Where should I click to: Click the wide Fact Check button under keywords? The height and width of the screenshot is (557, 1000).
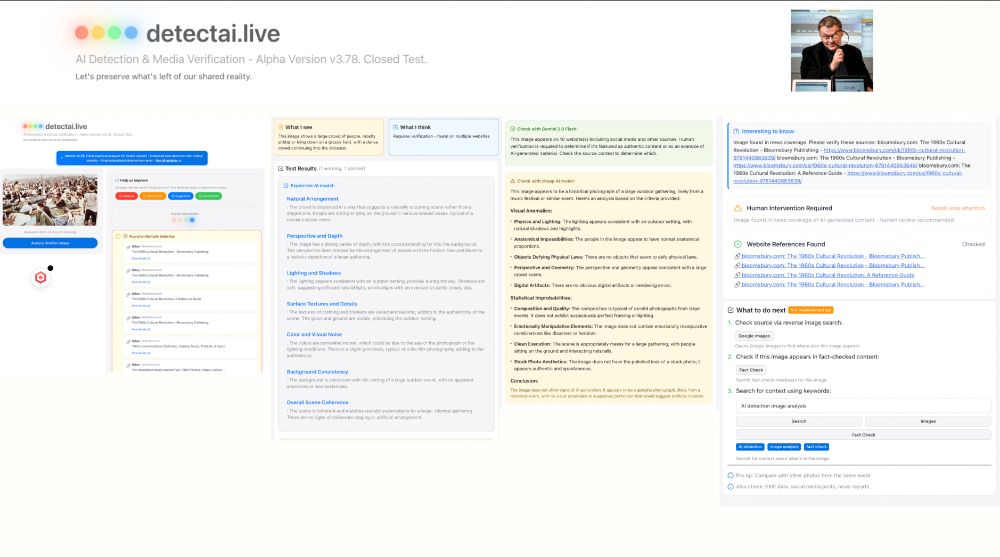click(864, 435)
